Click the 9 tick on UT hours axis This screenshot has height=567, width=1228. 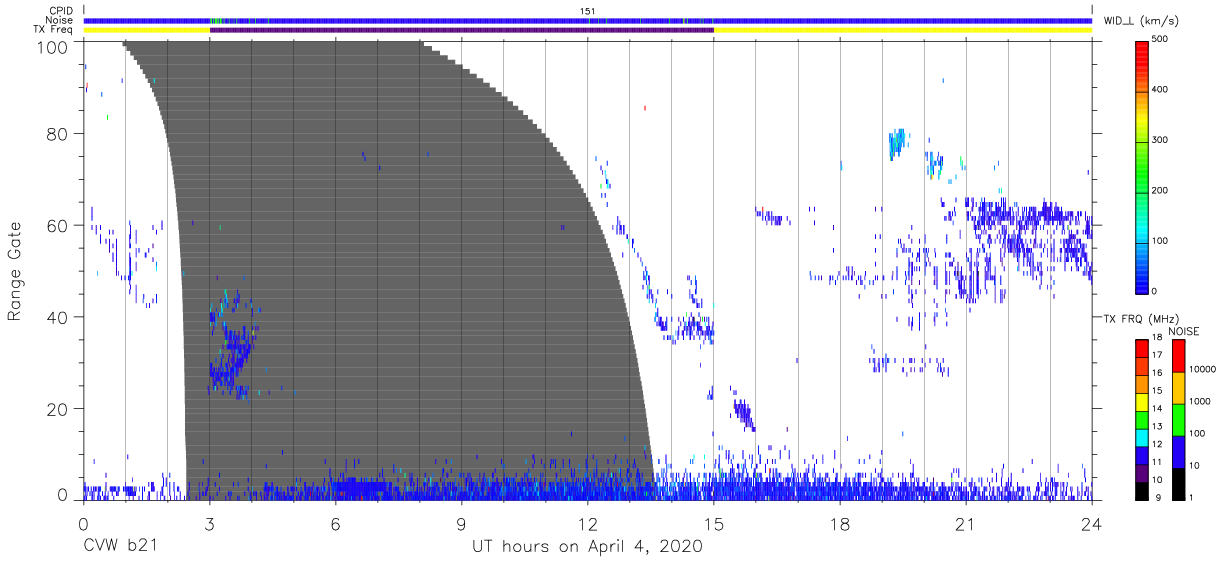[462, 523]
